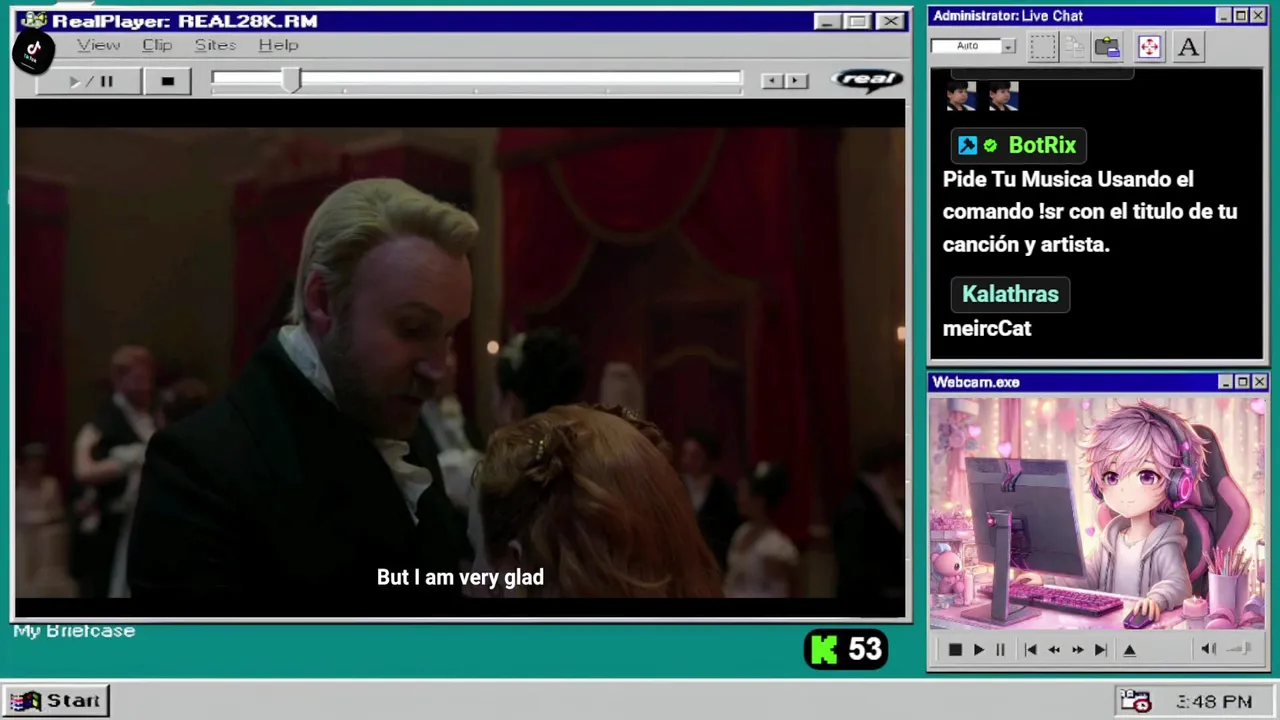Click the webcam avatar image

[x=1097, y=514]
